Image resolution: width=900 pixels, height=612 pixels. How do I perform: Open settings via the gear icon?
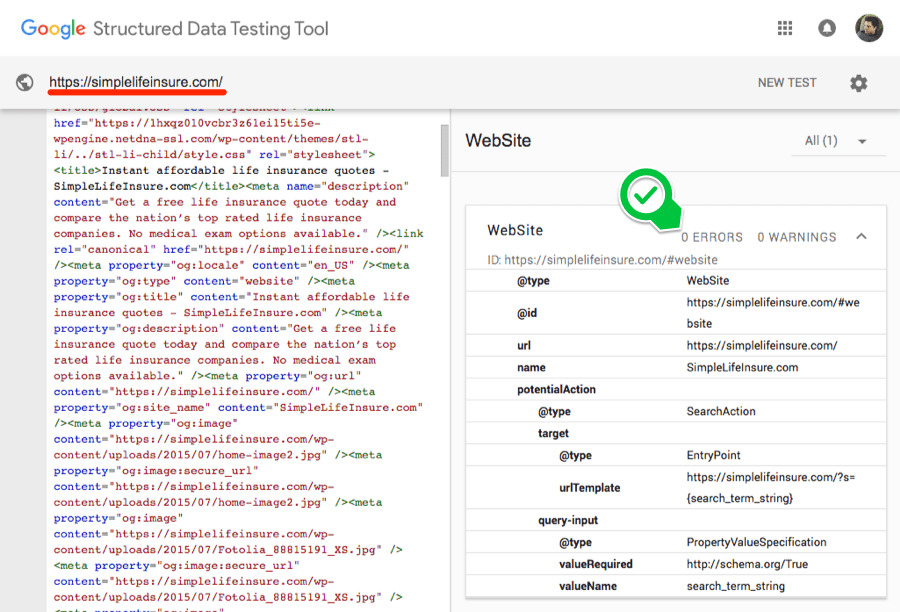858,83
